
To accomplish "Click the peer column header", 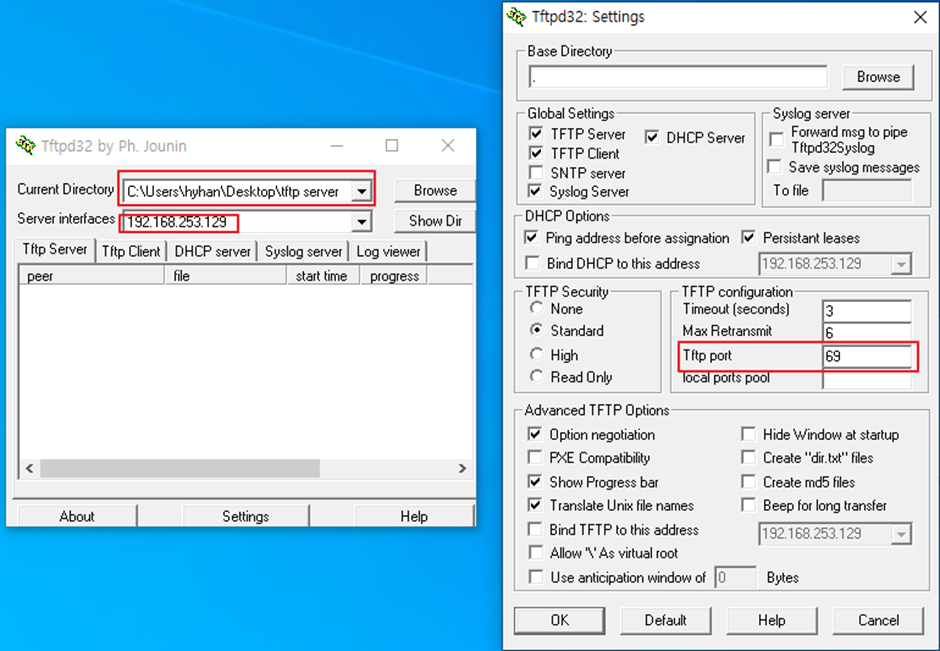I will (x=92, y=276).
